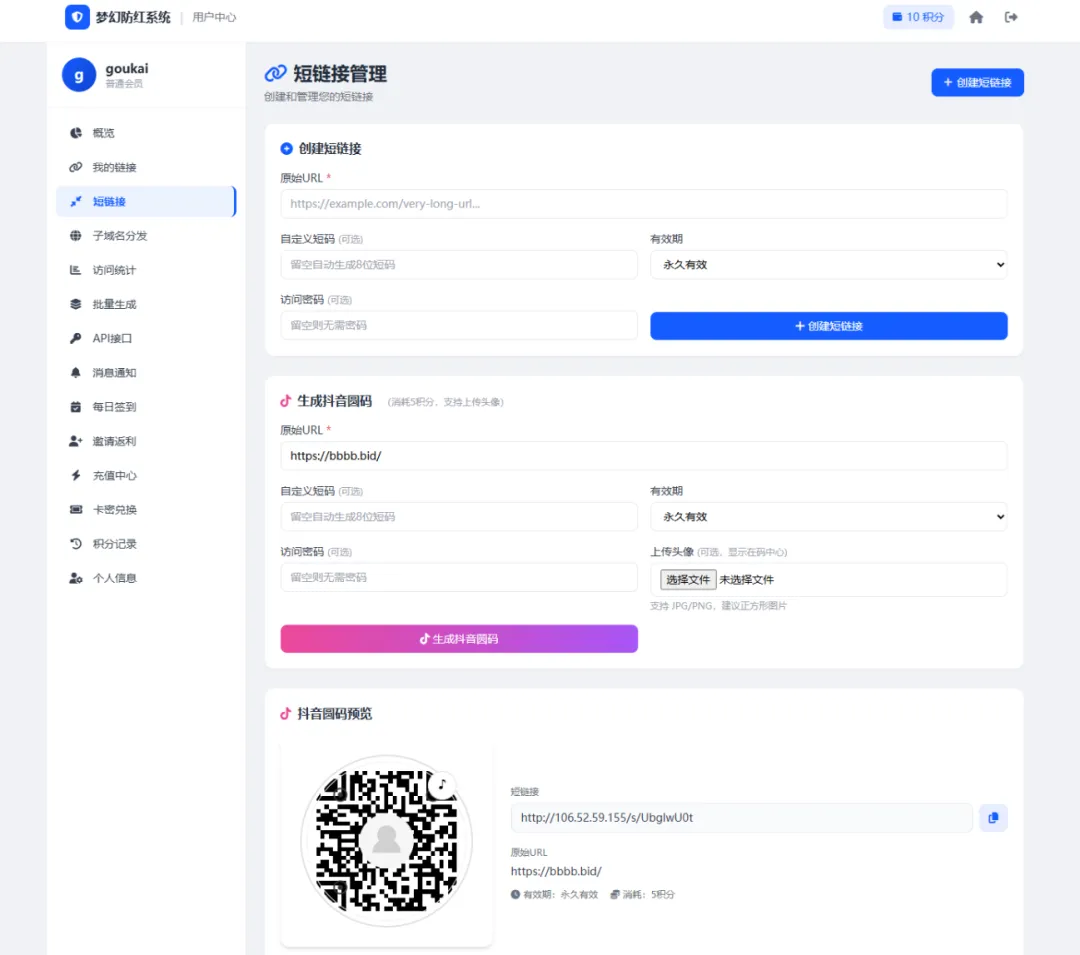Viewport: 1080px width, 955px height.
Task: Open 访问统计 in the sidebar
Action: [x=146, y=270]
